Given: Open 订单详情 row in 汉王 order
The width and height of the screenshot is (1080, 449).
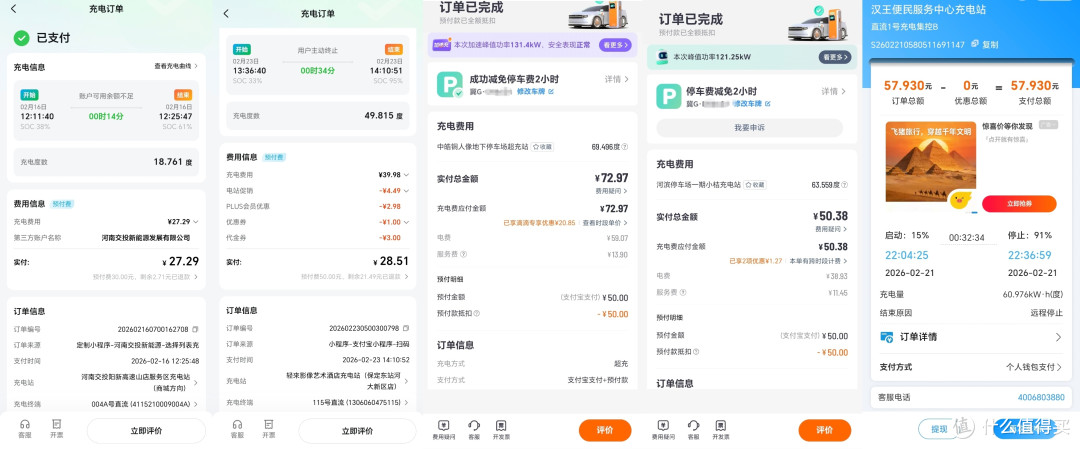Looking at the screenshot, I should click(971, 337).
